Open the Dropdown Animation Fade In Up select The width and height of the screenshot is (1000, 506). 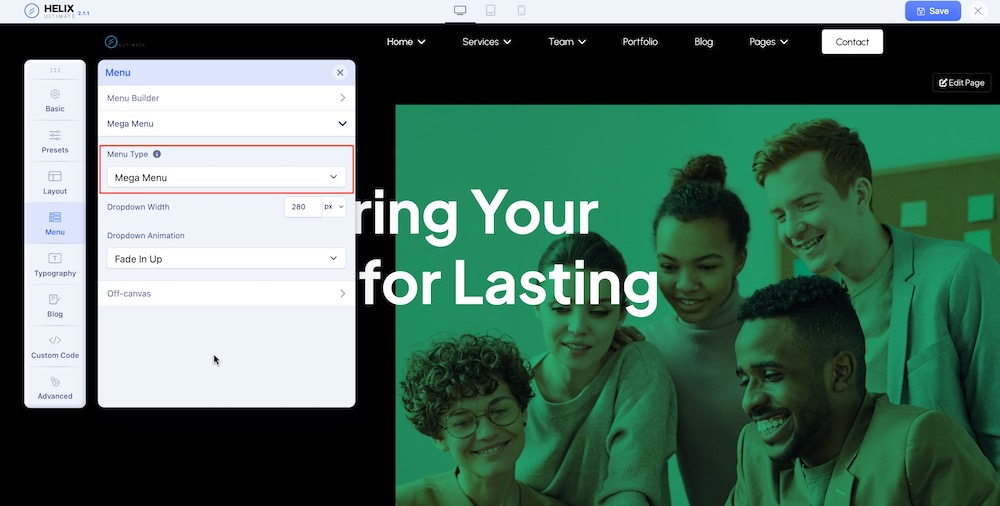point(226,259)
